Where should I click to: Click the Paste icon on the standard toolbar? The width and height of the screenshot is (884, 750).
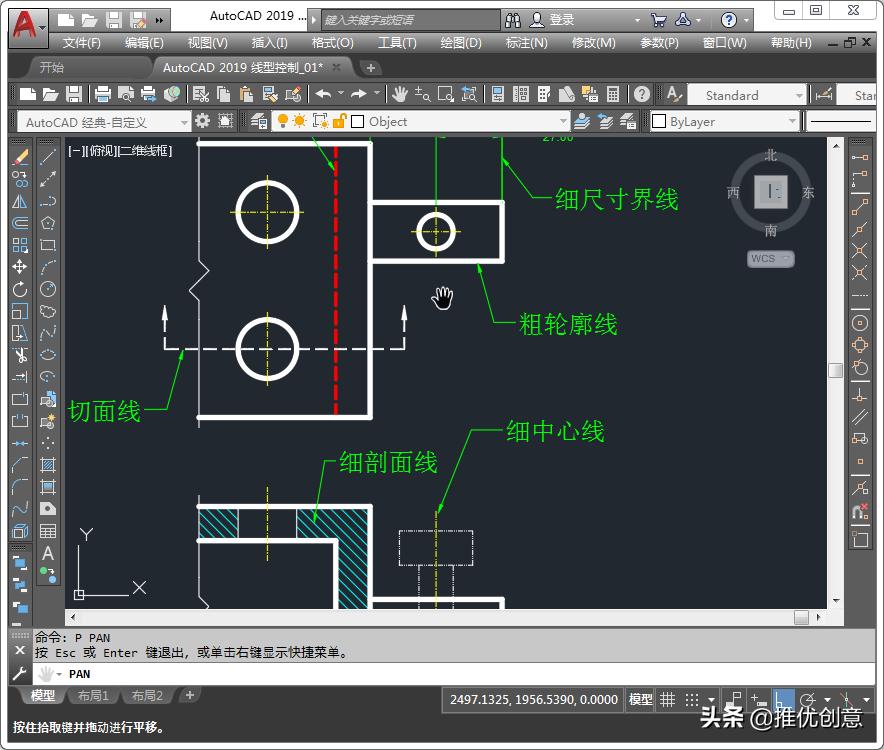(x=244, y=95)
